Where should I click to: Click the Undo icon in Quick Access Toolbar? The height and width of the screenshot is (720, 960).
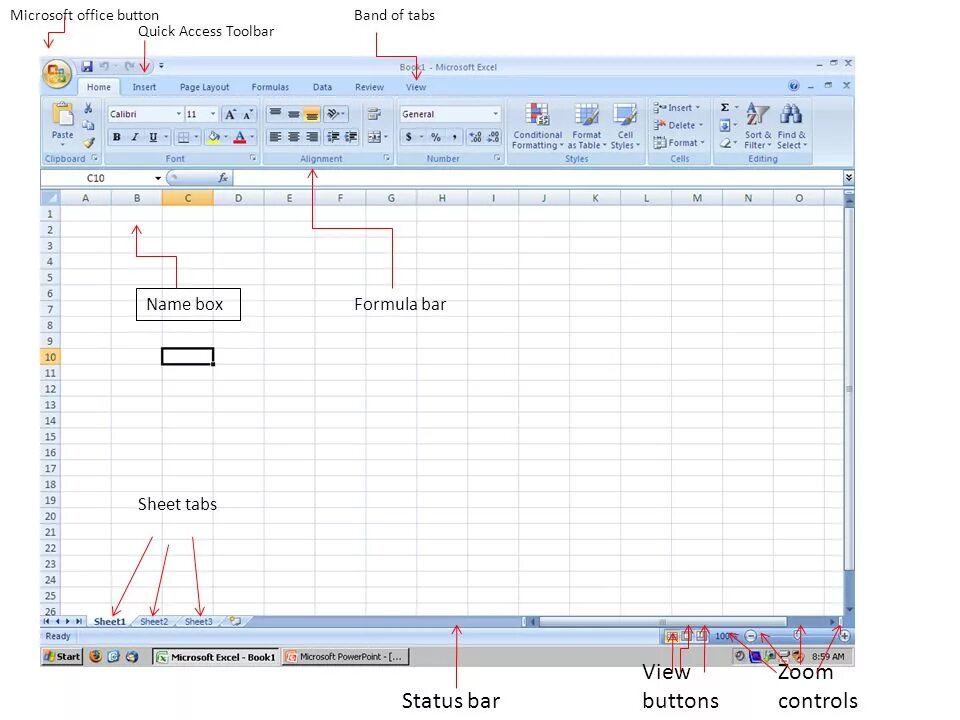click(x=104, y=66)
